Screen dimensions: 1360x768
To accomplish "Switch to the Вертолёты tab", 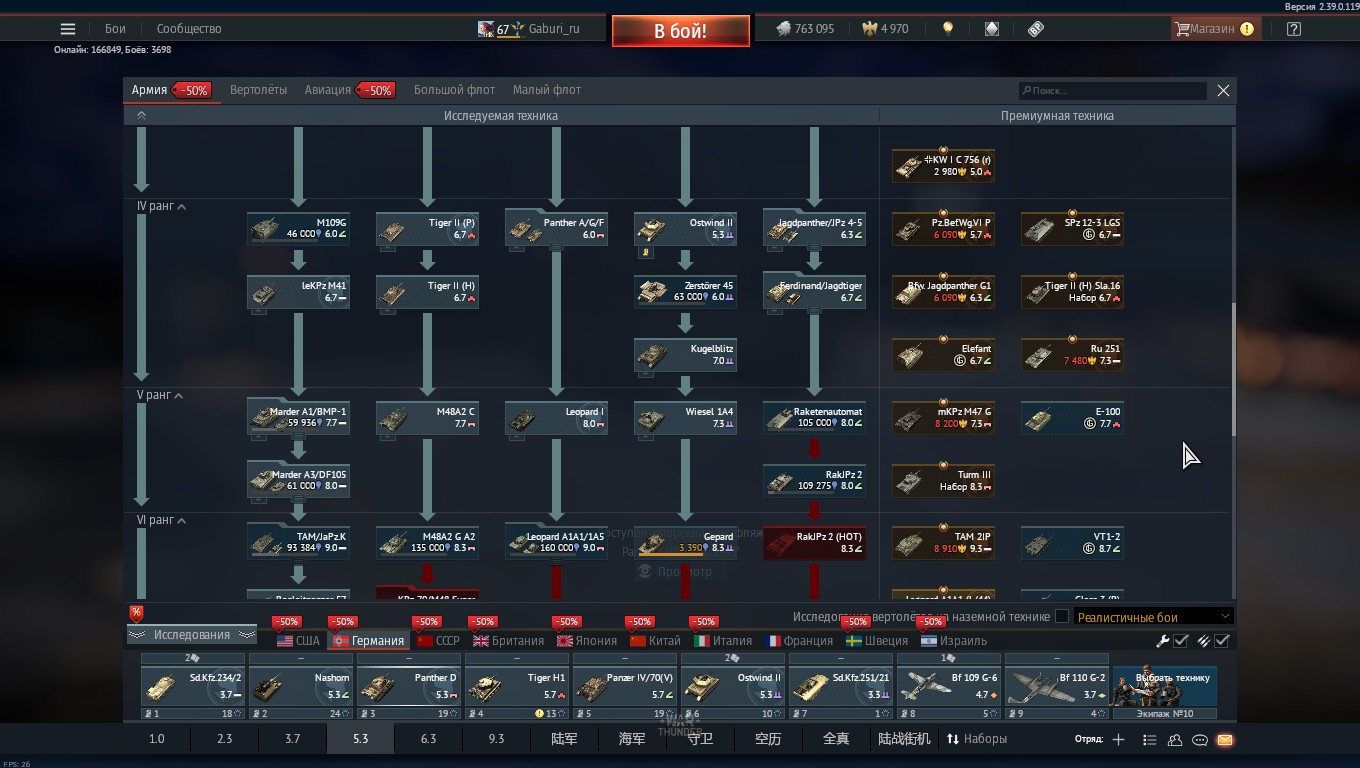I will 258,90.
